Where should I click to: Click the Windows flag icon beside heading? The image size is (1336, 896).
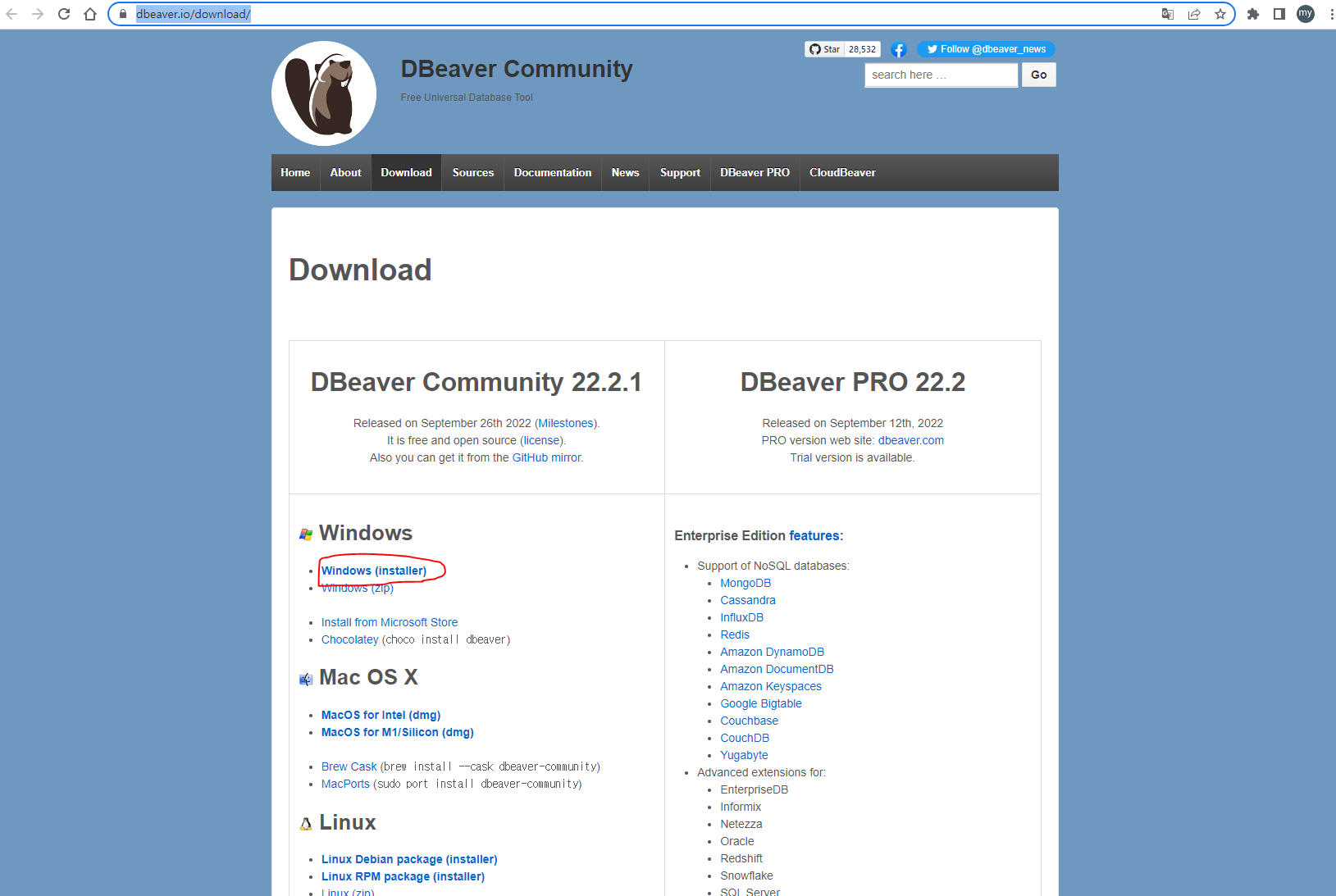(x=306, y=534)
